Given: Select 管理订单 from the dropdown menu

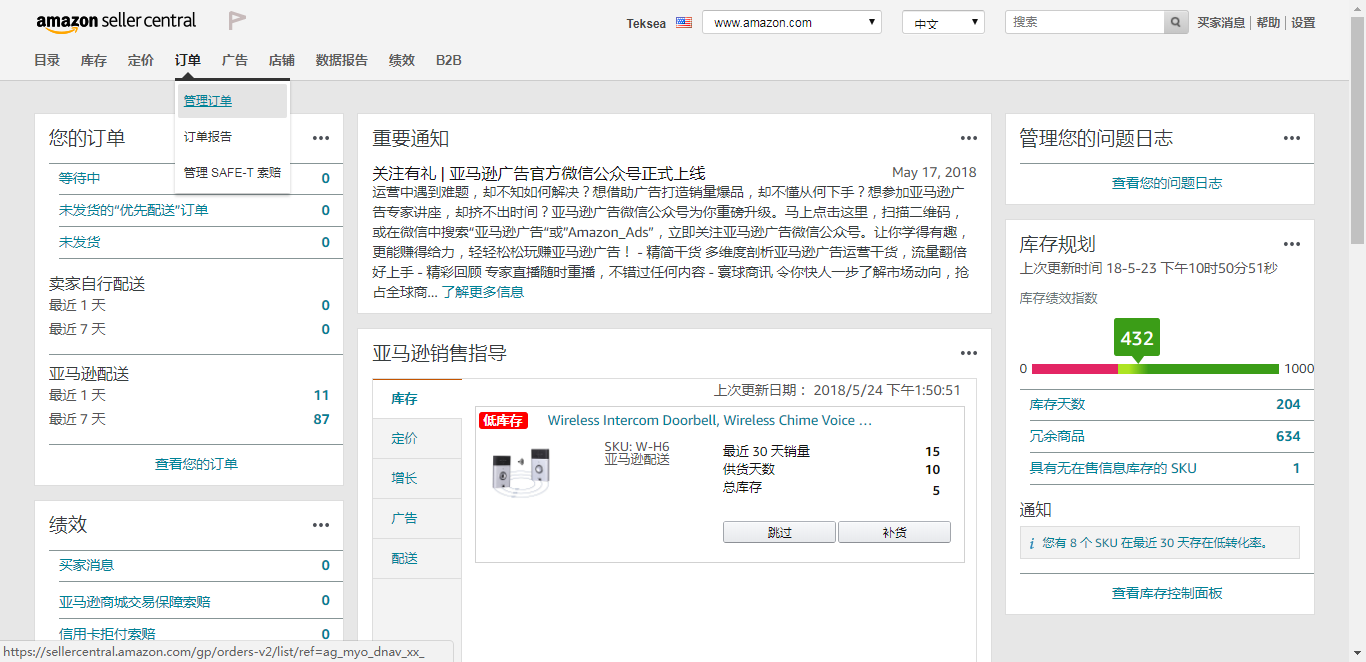Looking at the screenshot, I should 232,101.
